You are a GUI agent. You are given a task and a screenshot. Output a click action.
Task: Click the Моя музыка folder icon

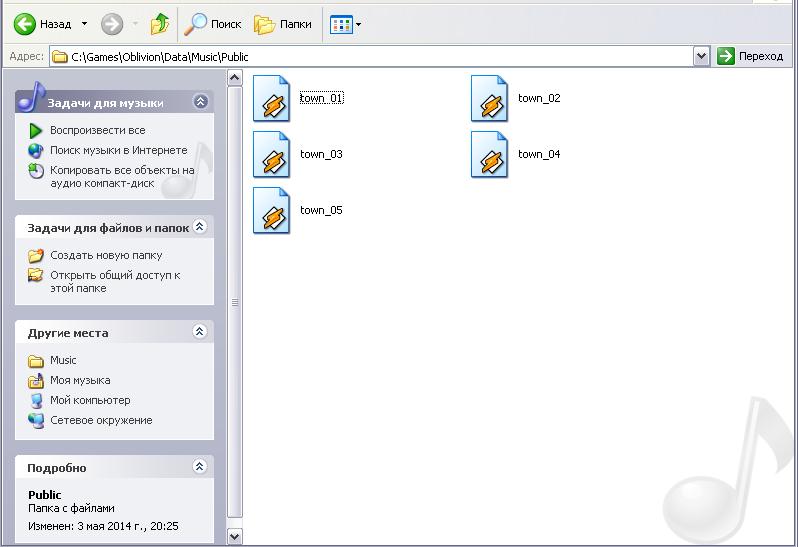coord(36,381)
